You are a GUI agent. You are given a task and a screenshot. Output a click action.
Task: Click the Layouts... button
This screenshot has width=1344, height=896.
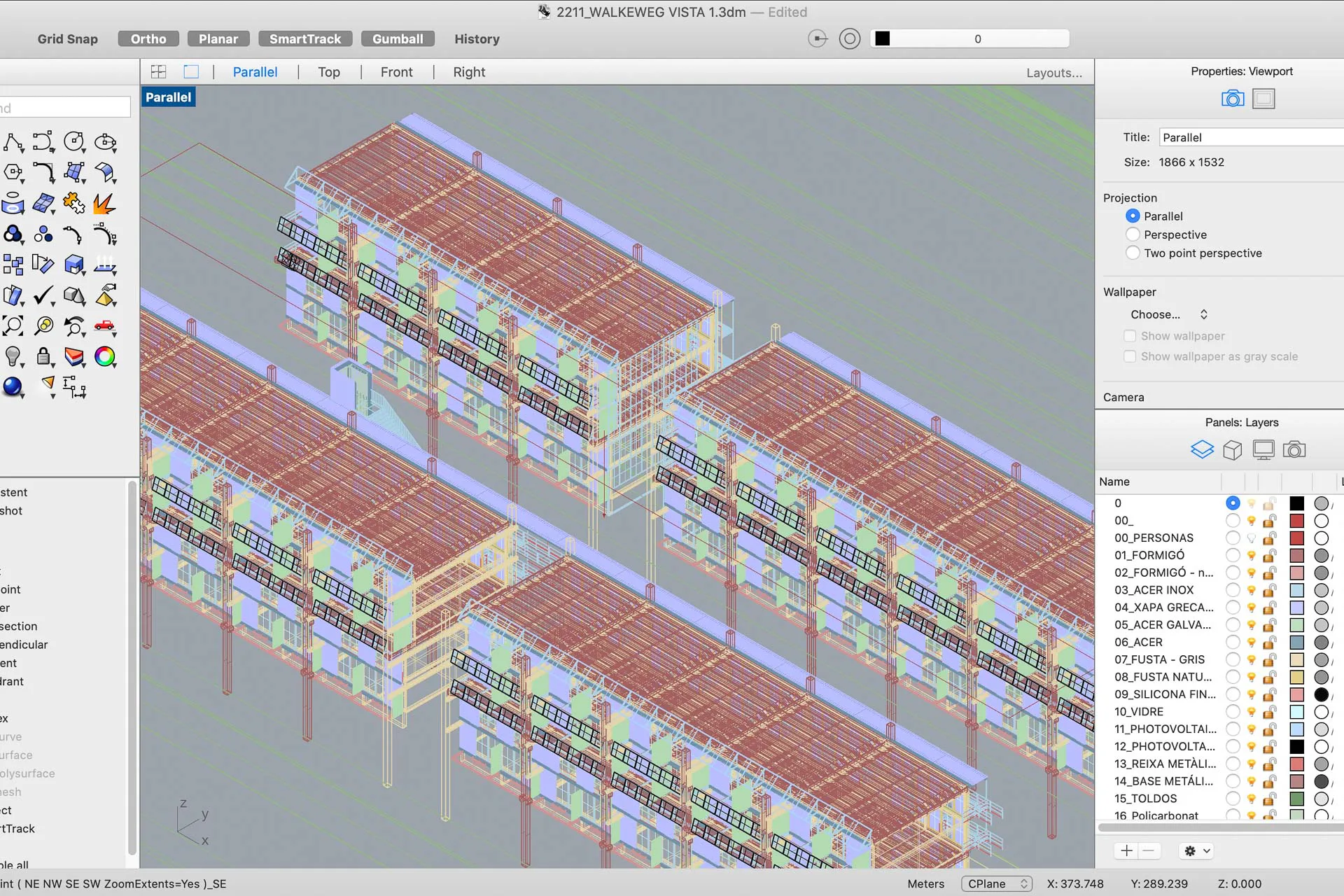(x=1054, y=73)
